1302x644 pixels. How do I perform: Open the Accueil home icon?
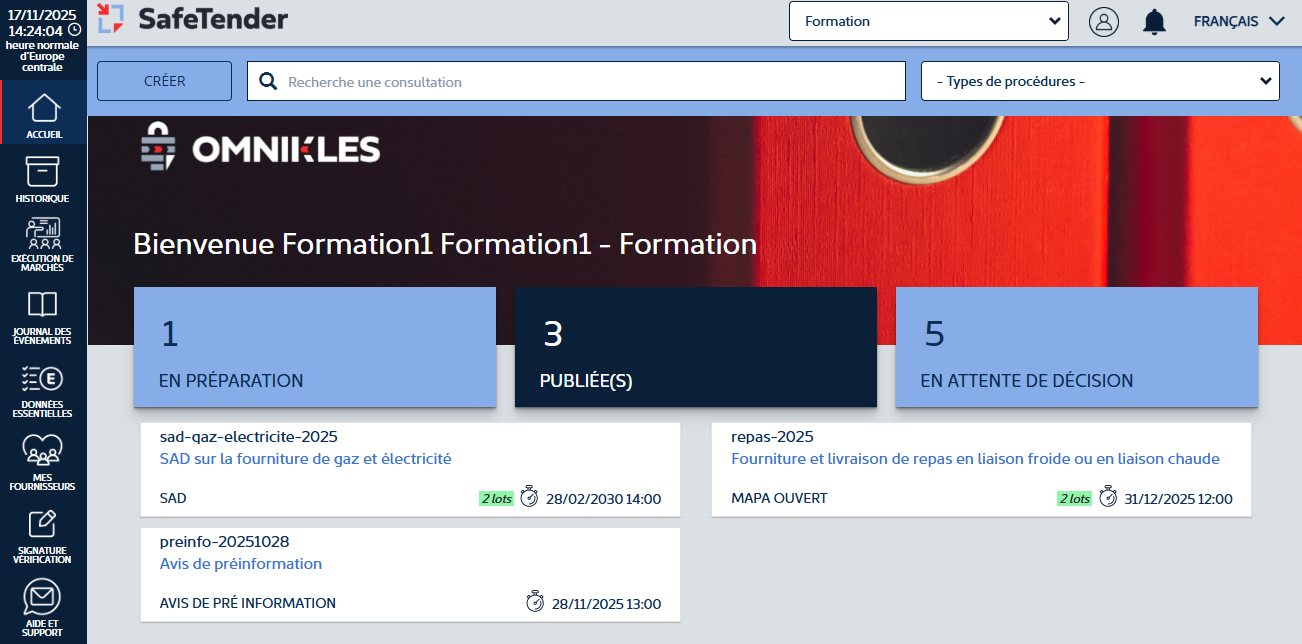[43, 110]
